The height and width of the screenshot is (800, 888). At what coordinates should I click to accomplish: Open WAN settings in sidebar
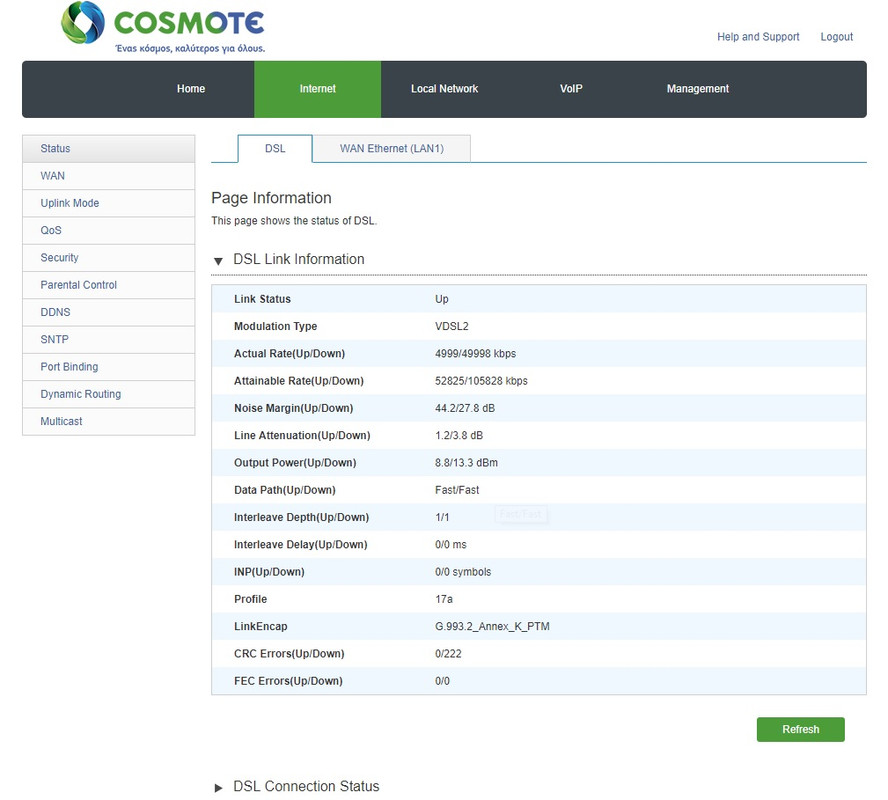coord(109,176)
